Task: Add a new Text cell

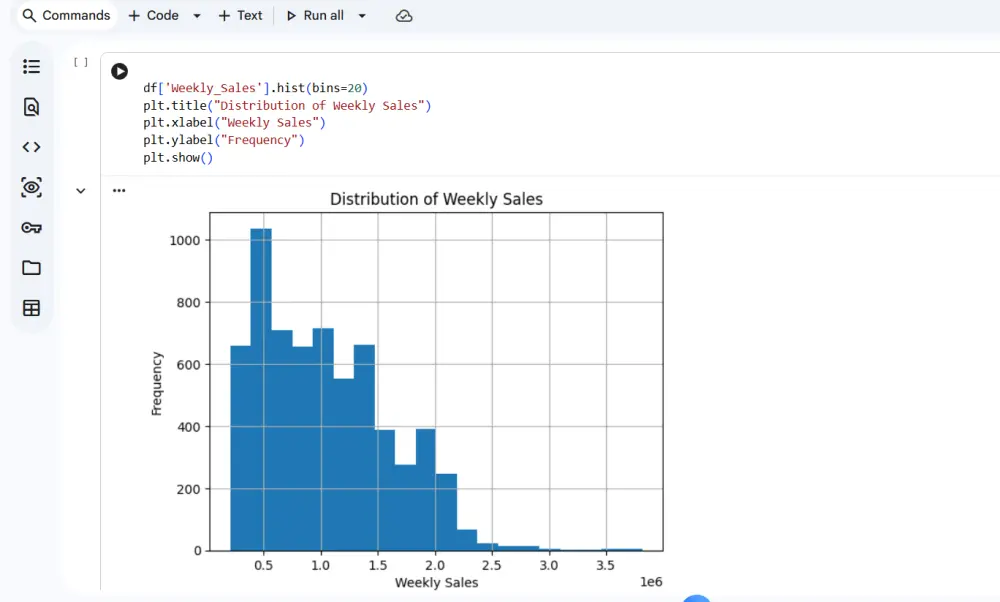Action: 240,15
